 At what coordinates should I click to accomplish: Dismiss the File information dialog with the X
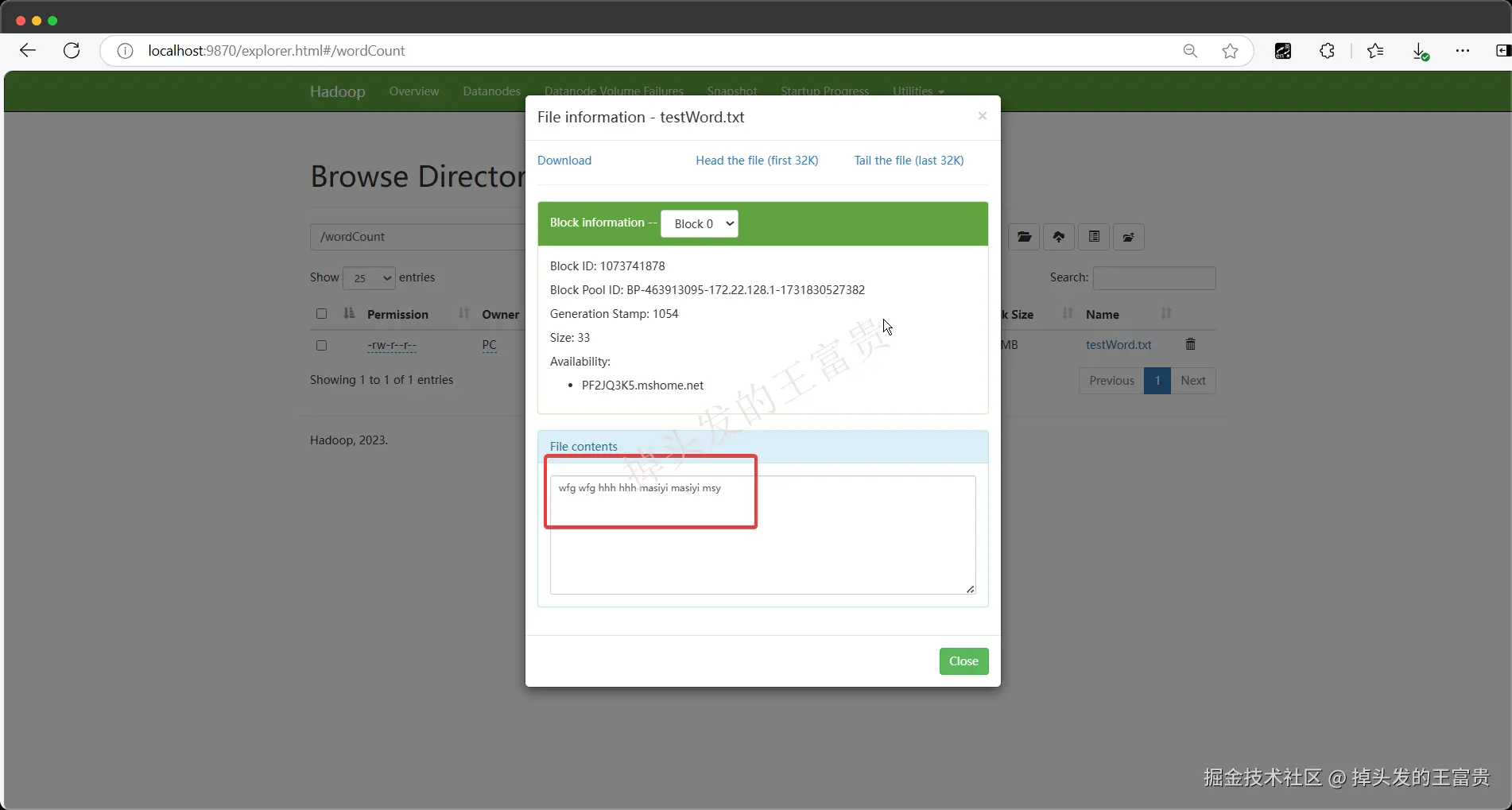pos(983,116)
